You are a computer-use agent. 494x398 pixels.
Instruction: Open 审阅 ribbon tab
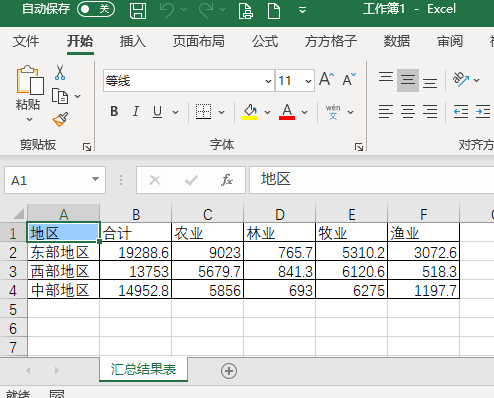click(450, 41)
